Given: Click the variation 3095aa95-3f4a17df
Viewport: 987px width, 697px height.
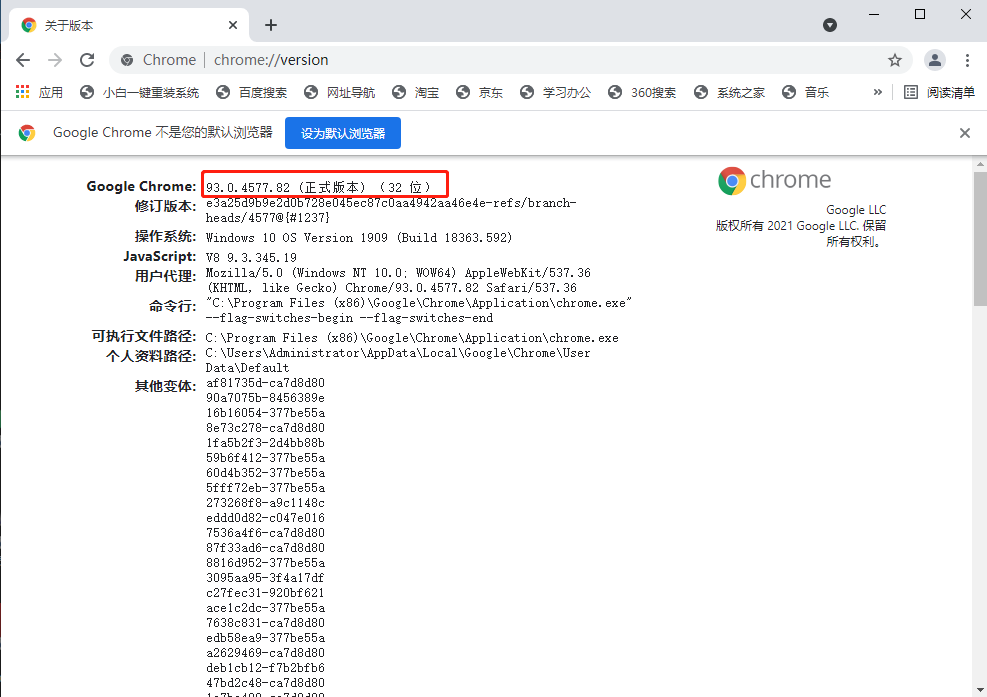Looking at the screenshot, I should [x=265, y=577].
